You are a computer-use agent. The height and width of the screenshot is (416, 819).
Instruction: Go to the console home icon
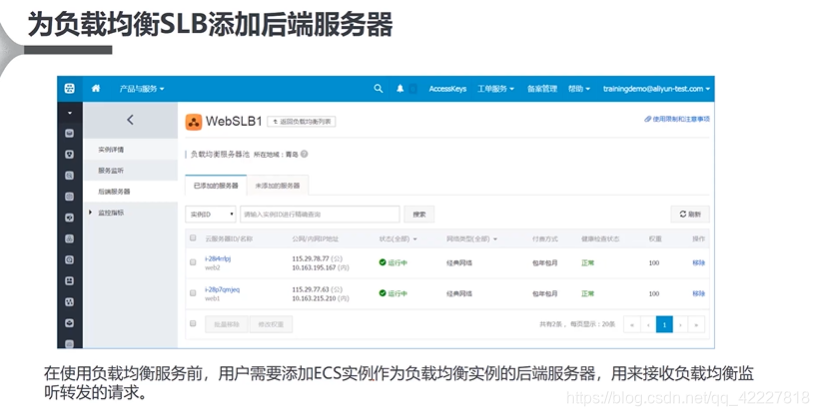pyautogui.click(x=96, y=89)
